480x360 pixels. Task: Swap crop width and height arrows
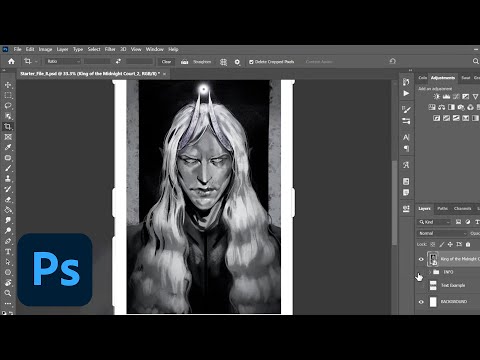click(x=118, y=61)
